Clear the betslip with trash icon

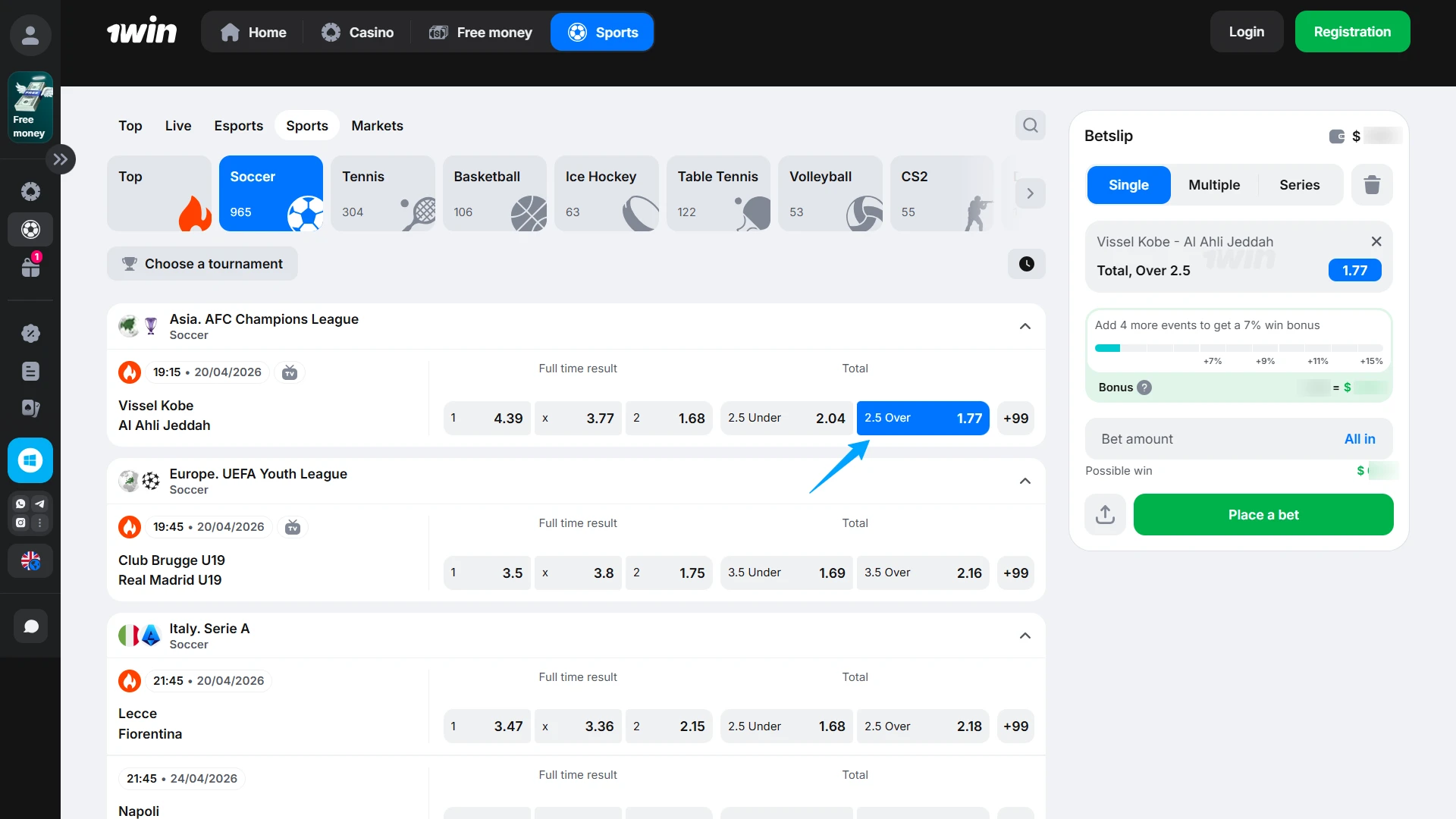coord(1372,184)
